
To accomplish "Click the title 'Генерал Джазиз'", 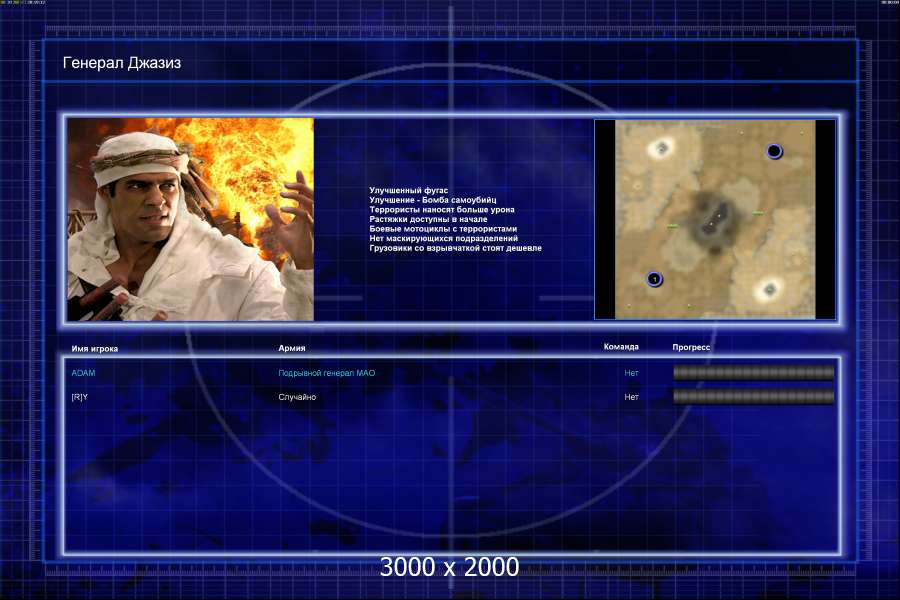I will tap(122, 63).
